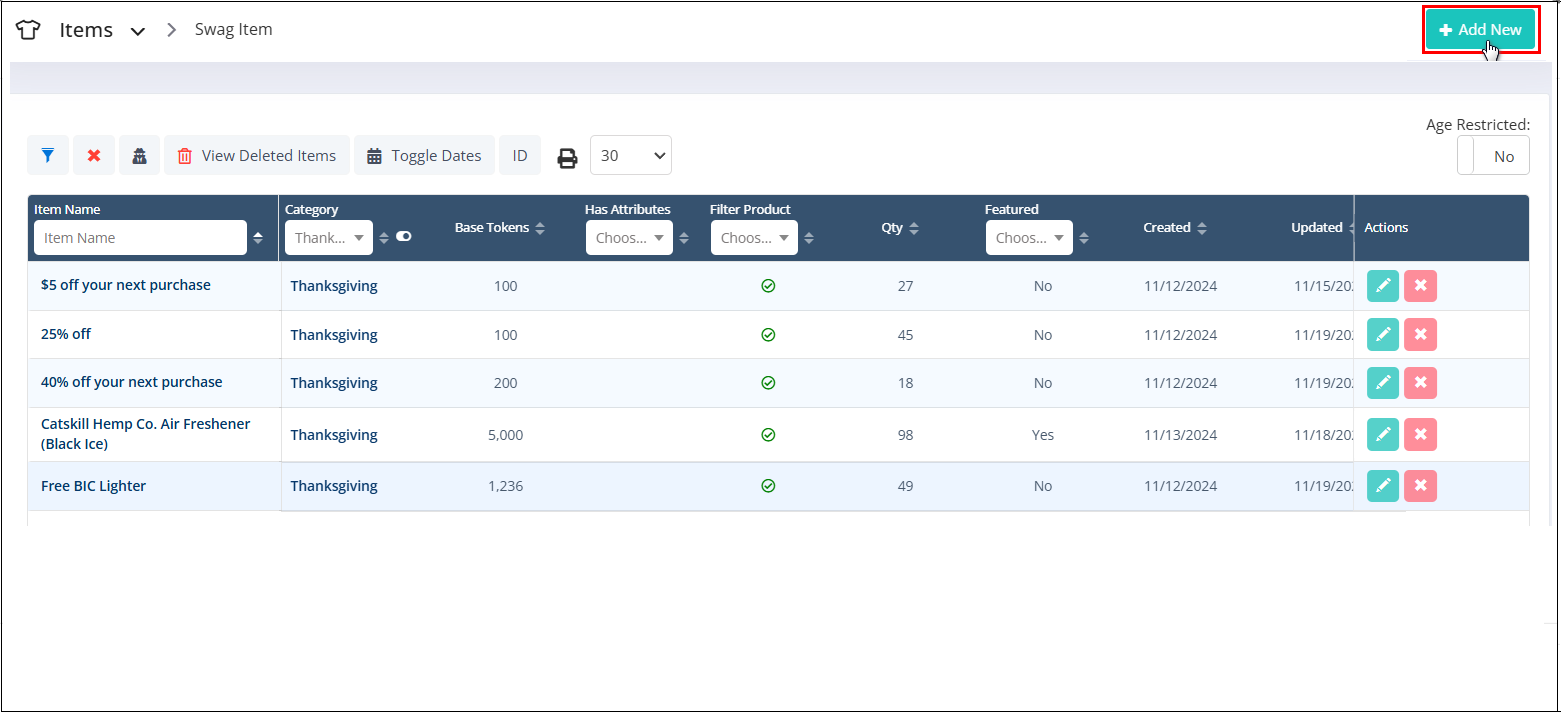Open the Has Attributes filter dropdown
1561x717 pixels.
[x=629, y=238]
